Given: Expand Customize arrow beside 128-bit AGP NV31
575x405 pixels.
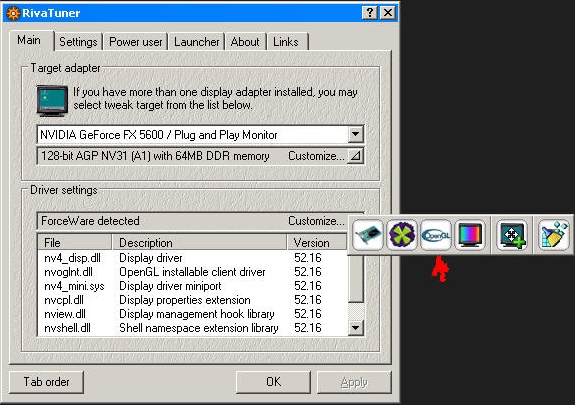Looking at the screenshot, I should (x=355, y=156).
